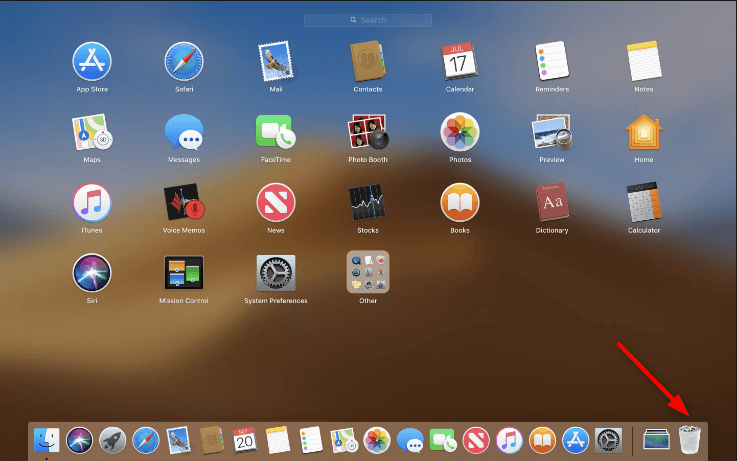Open FaceTime icon in the Dock
The height and width of the screenshot is (461, 737).
coord(443,440)
